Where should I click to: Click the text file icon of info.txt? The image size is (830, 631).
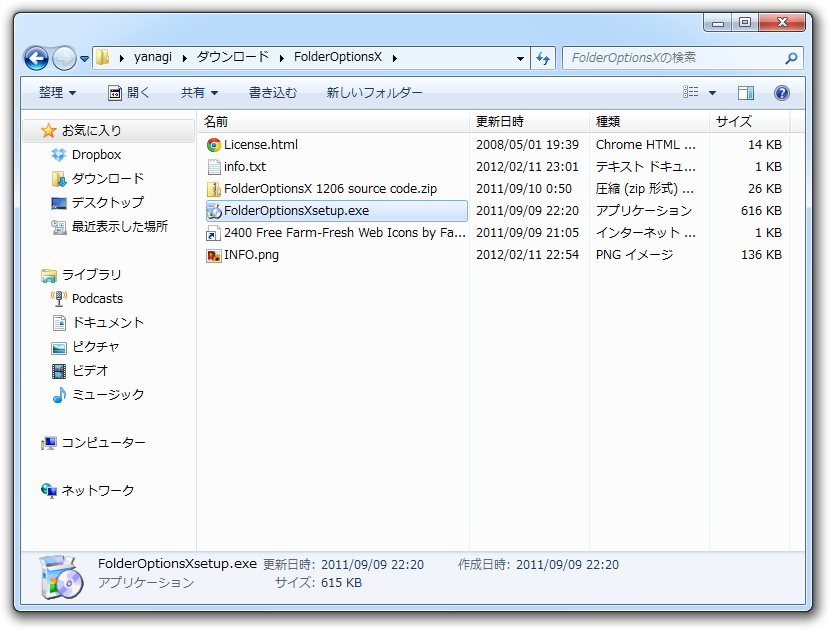pos(214,167)
